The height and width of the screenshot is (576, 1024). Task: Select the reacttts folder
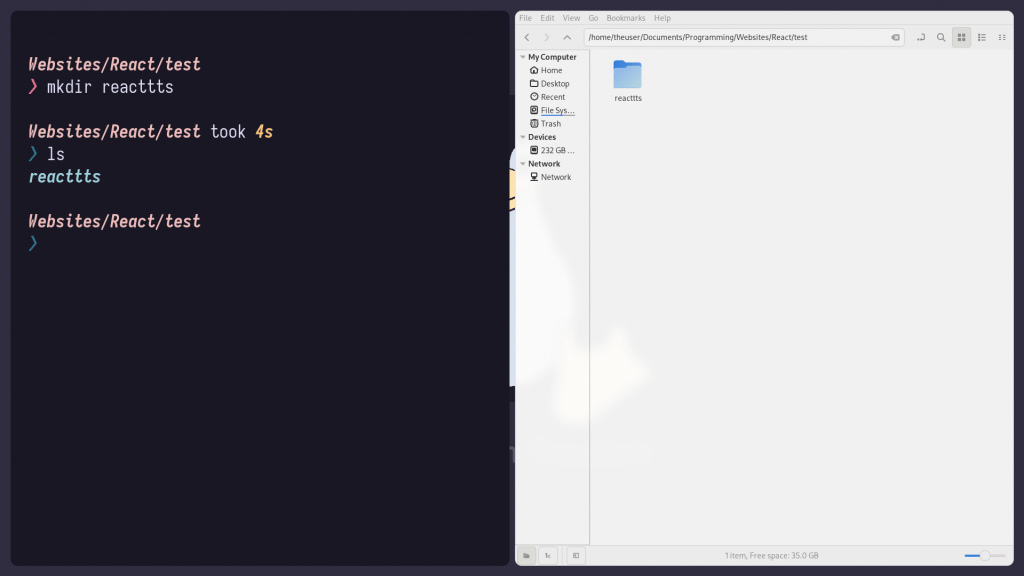coord(627,80)
